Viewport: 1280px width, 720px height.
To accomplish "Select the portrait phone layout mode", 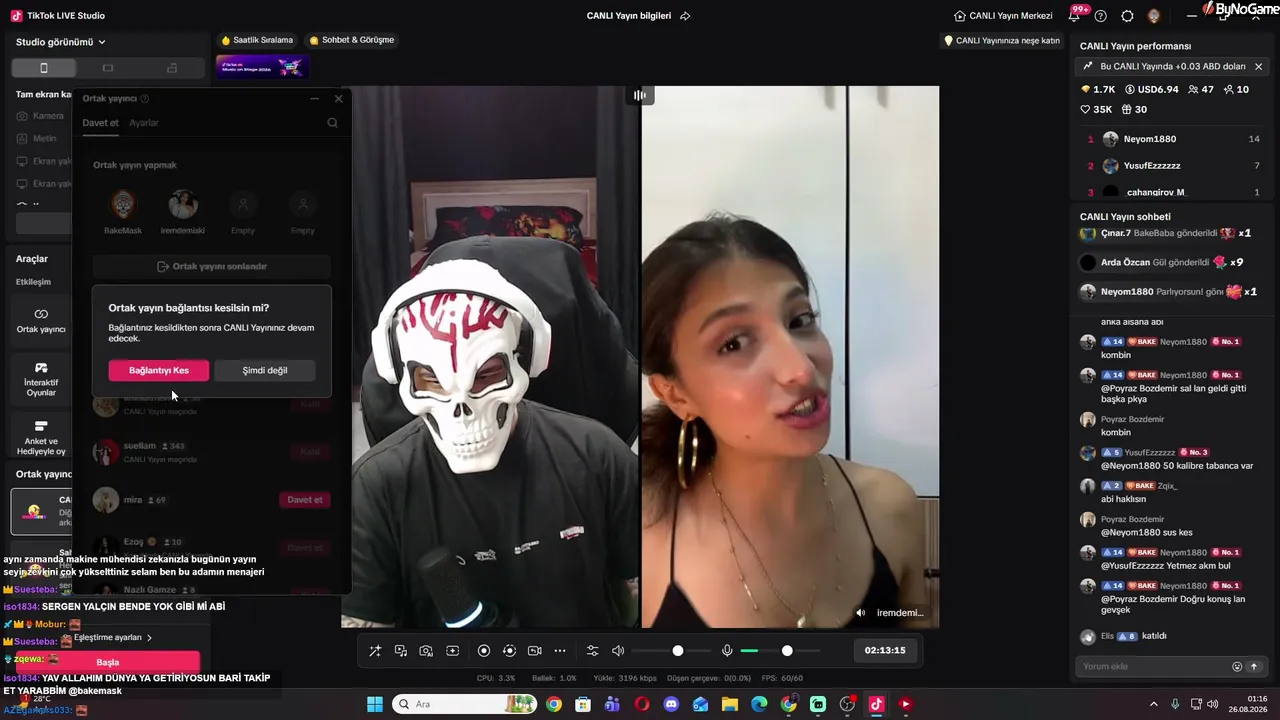I will pyautogui.click(x=43, y=68).
